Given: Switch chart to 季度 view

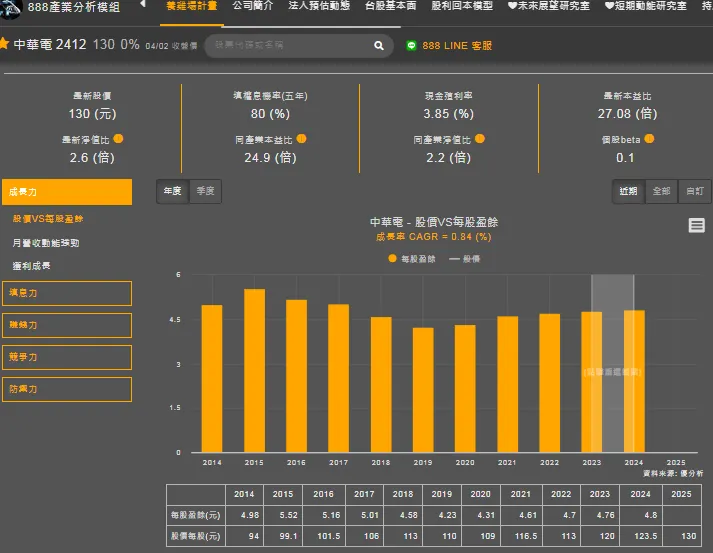Looking at the screenshot, I should [x=205, y=191].
